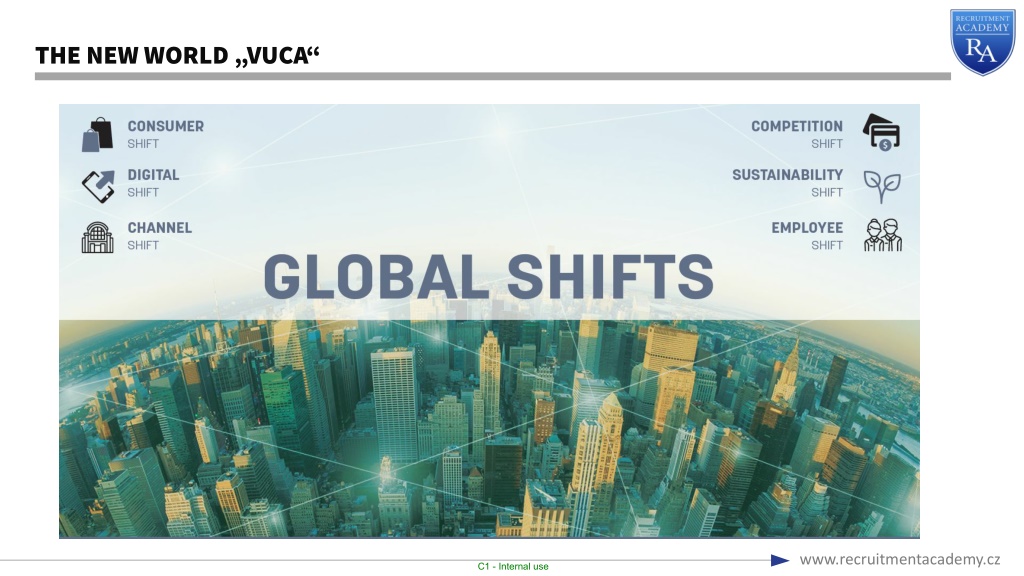The image size is (1024, 576).
Task: Click "SHIFT" text under COMPETITION
Action: 827,144
